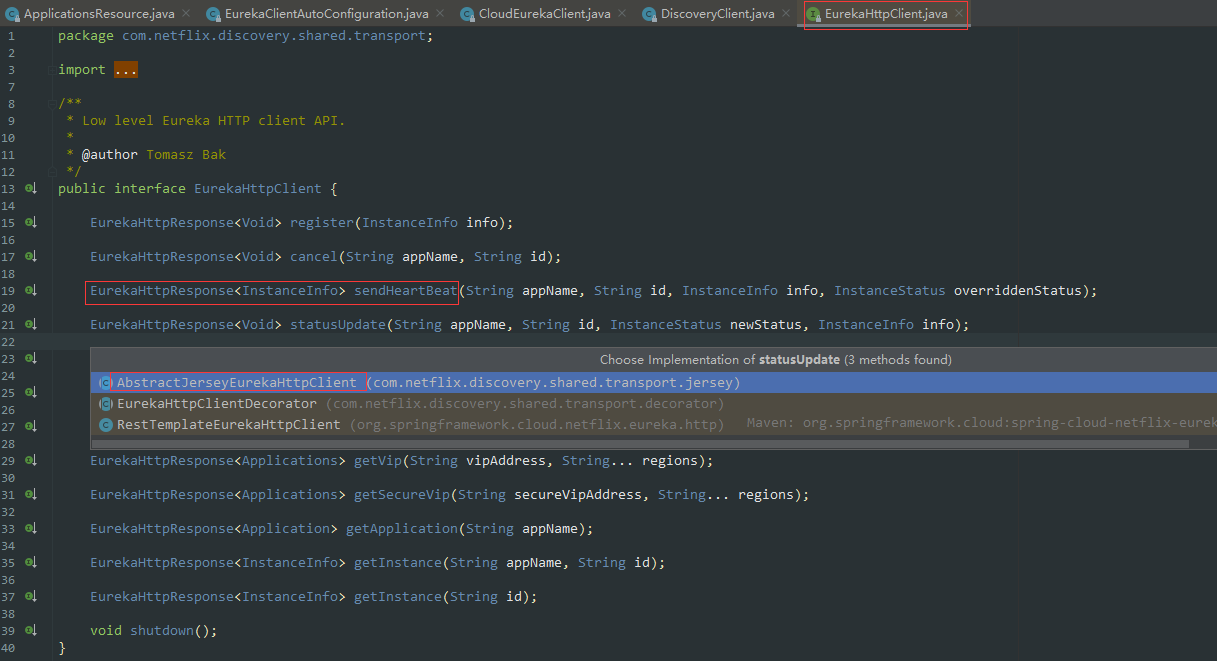1217x661 pixels.
Task: Click line number 21 in gutter
Action: pos(9,325)
